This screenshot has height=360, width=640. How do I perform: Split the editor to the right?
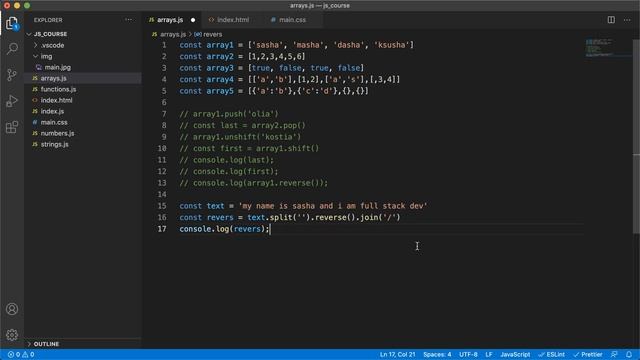point(611,20)
